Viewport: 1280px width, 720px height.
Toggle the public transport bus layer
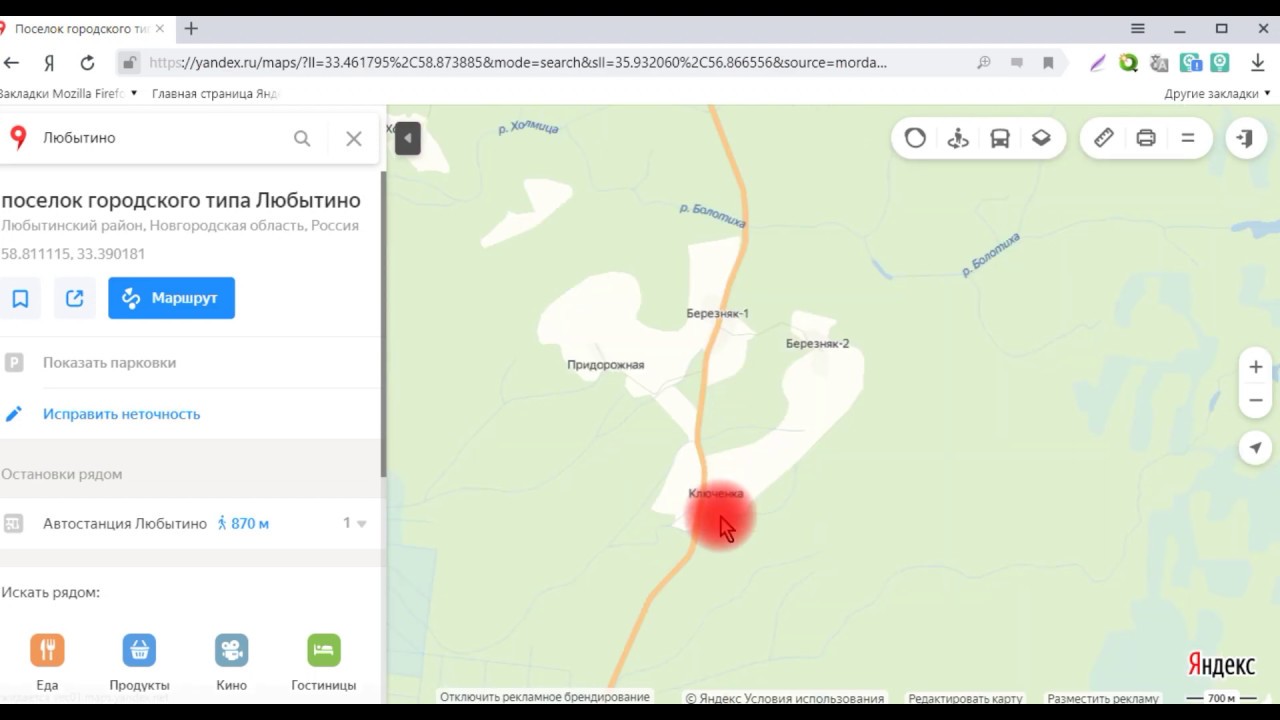(x=1000, y=138)
